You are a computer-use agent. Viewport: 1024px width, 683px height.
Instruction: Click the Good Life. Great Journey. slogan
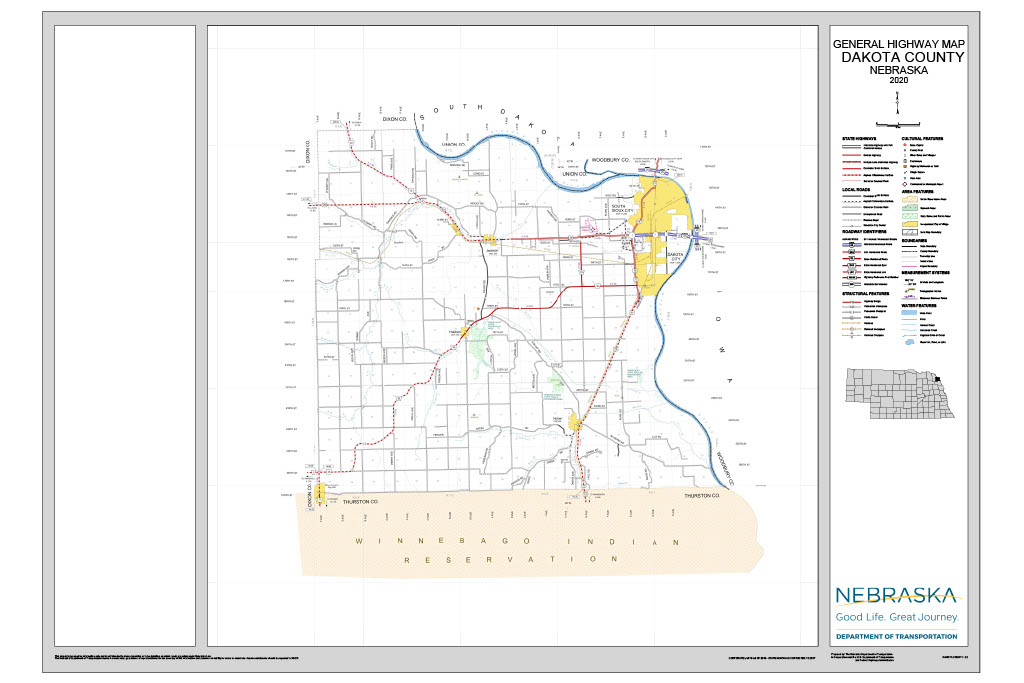pyautogui.click(x=897, y=617)
